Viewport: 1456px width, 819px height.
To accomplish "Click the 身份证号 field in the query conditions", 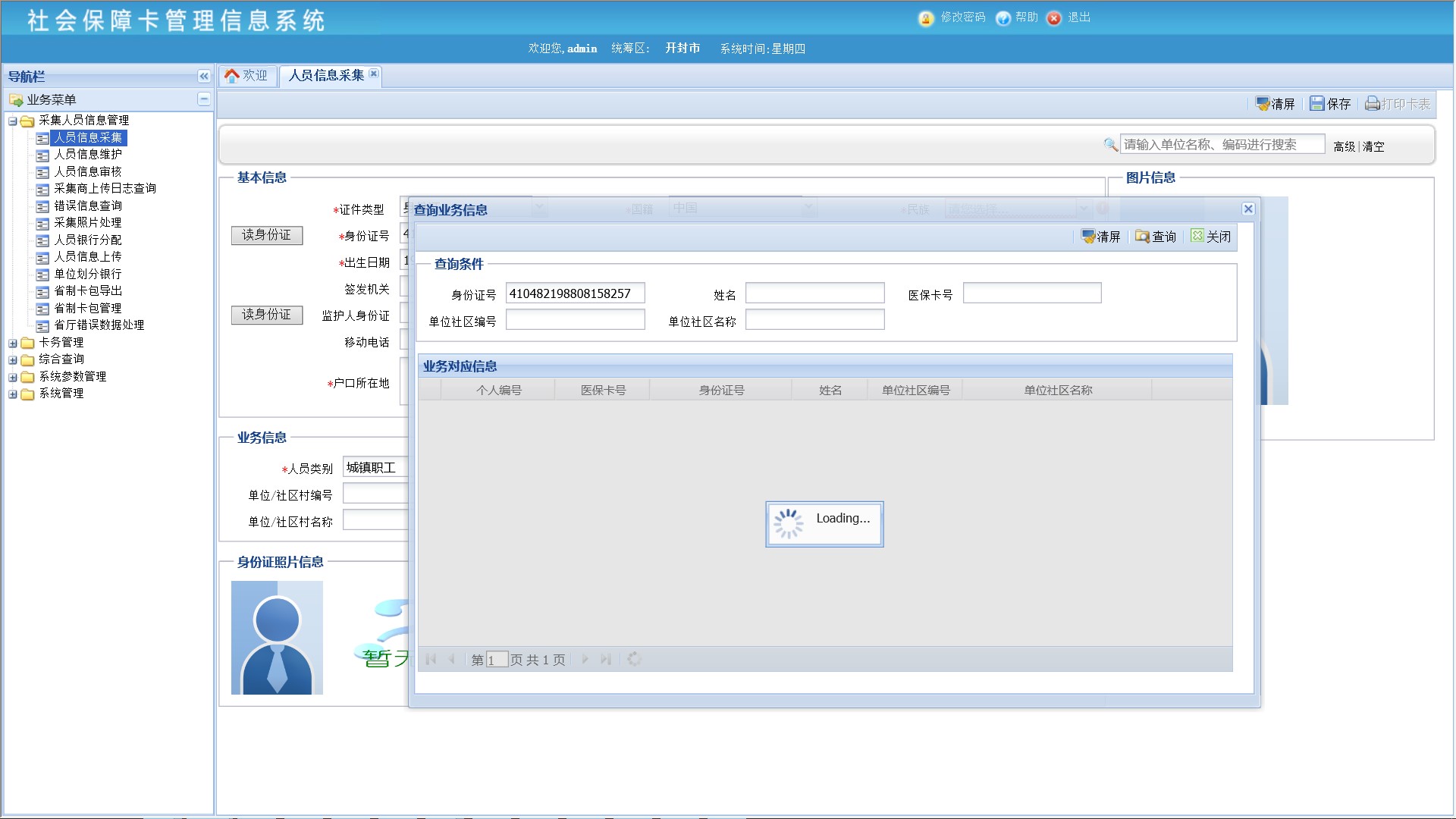I will (x=576, y=293).
